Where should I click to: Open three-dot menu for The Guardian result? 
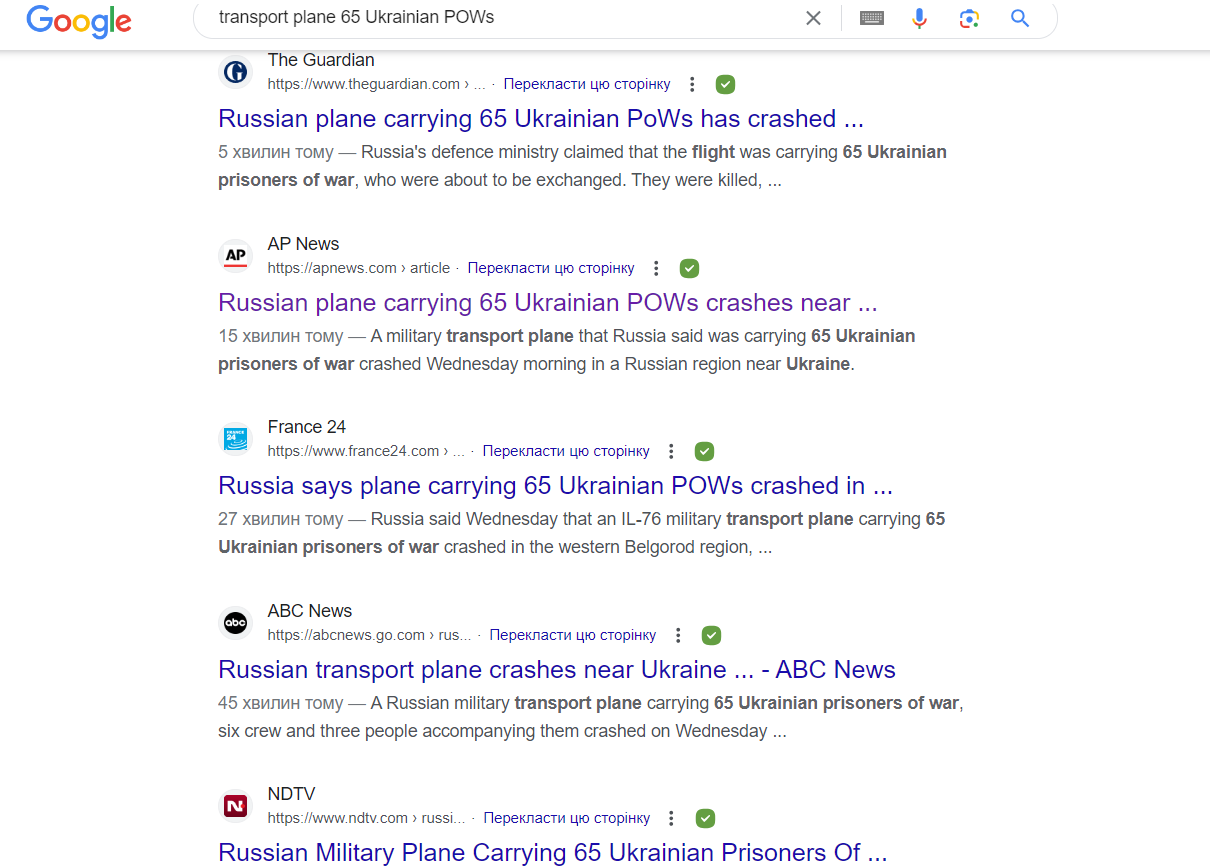692,84
